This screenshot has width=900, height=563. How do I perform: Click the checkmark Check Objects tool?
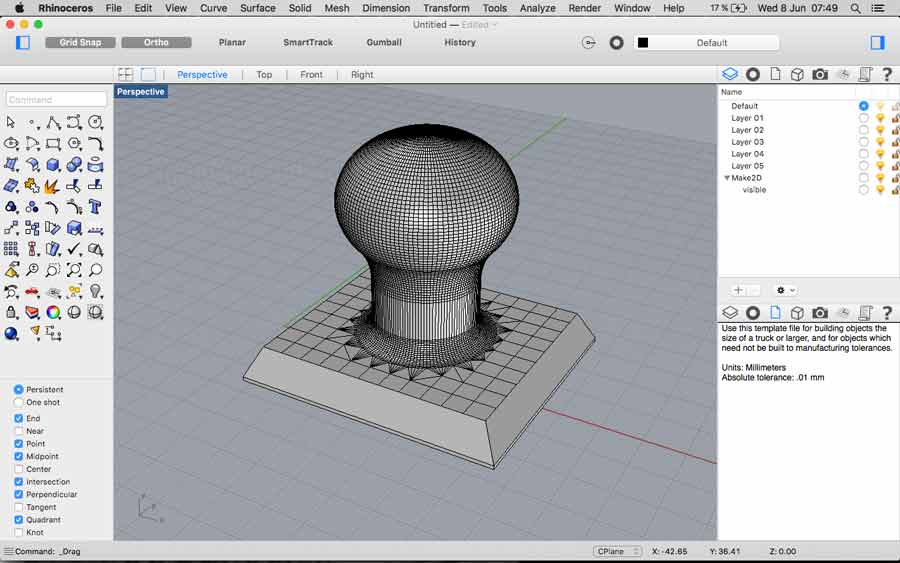click(74, 249)
